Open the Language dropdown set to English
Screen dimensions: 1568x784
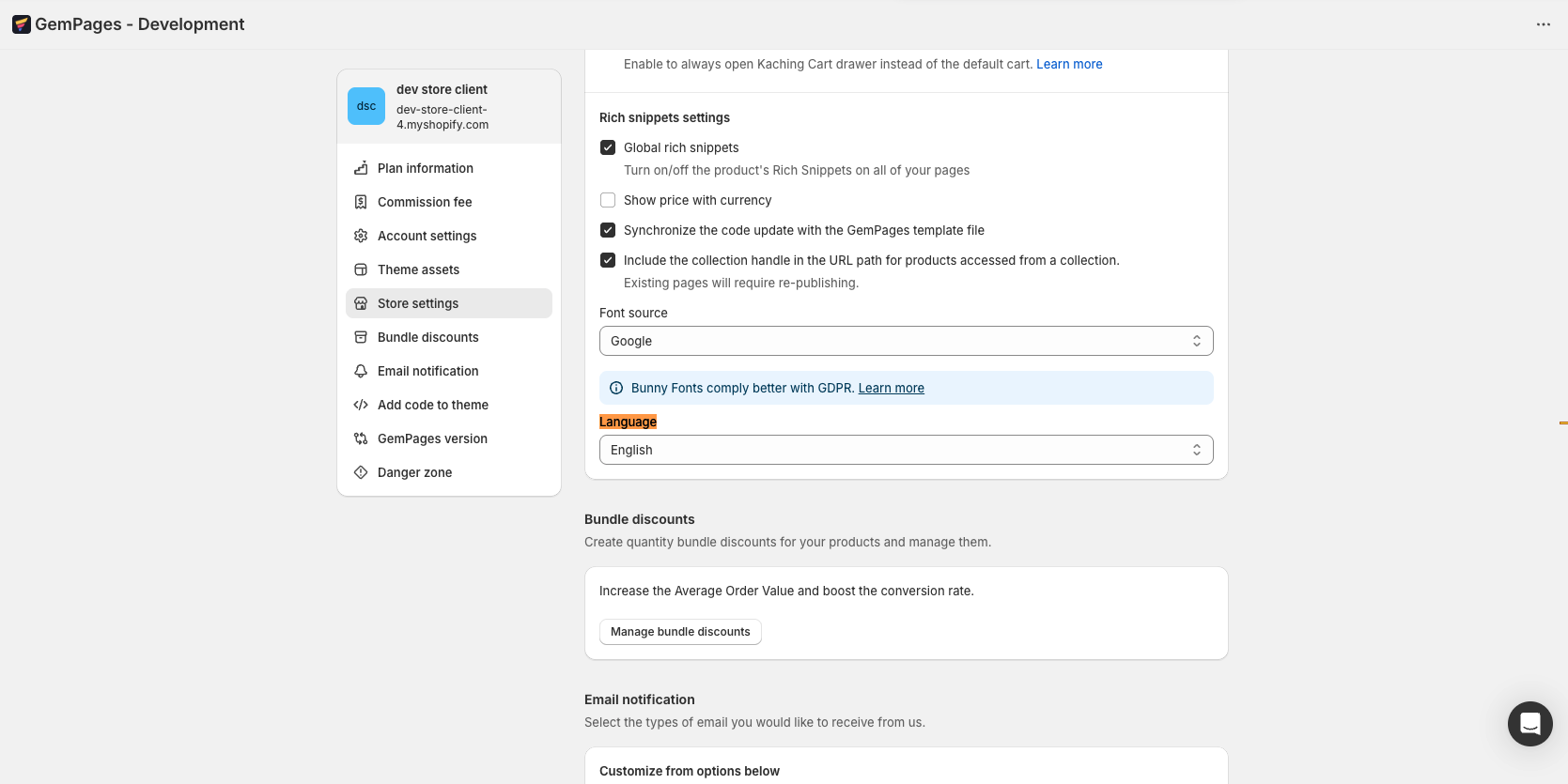click(906, 450)
